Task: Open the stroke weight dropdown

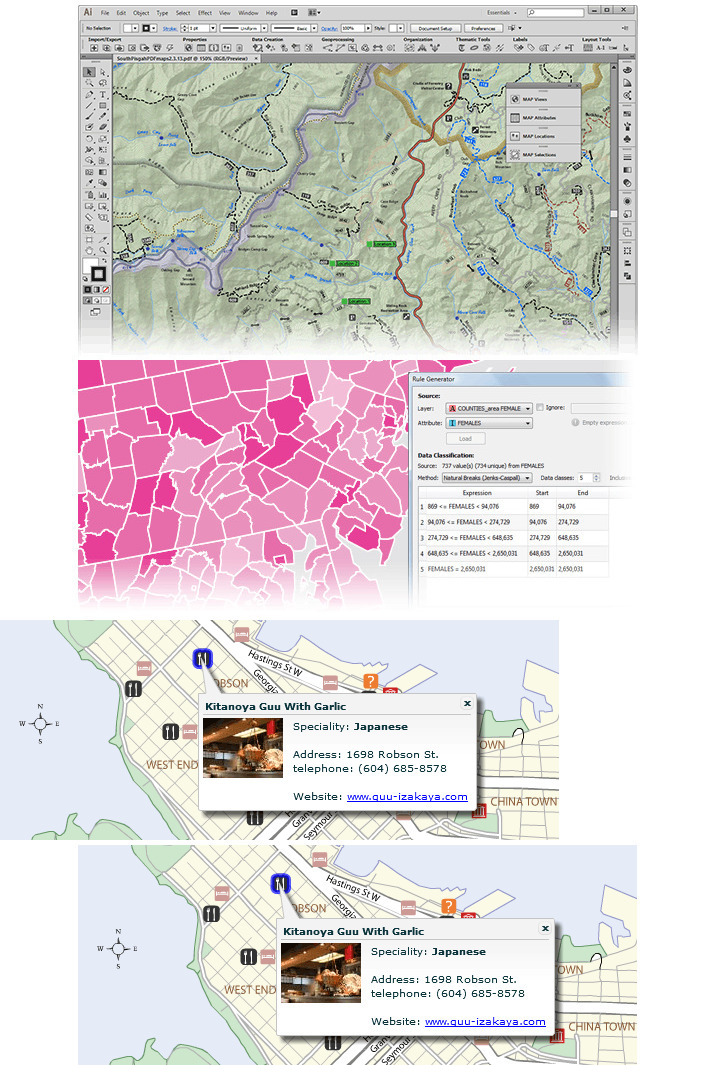Action: tap(213, 28)
